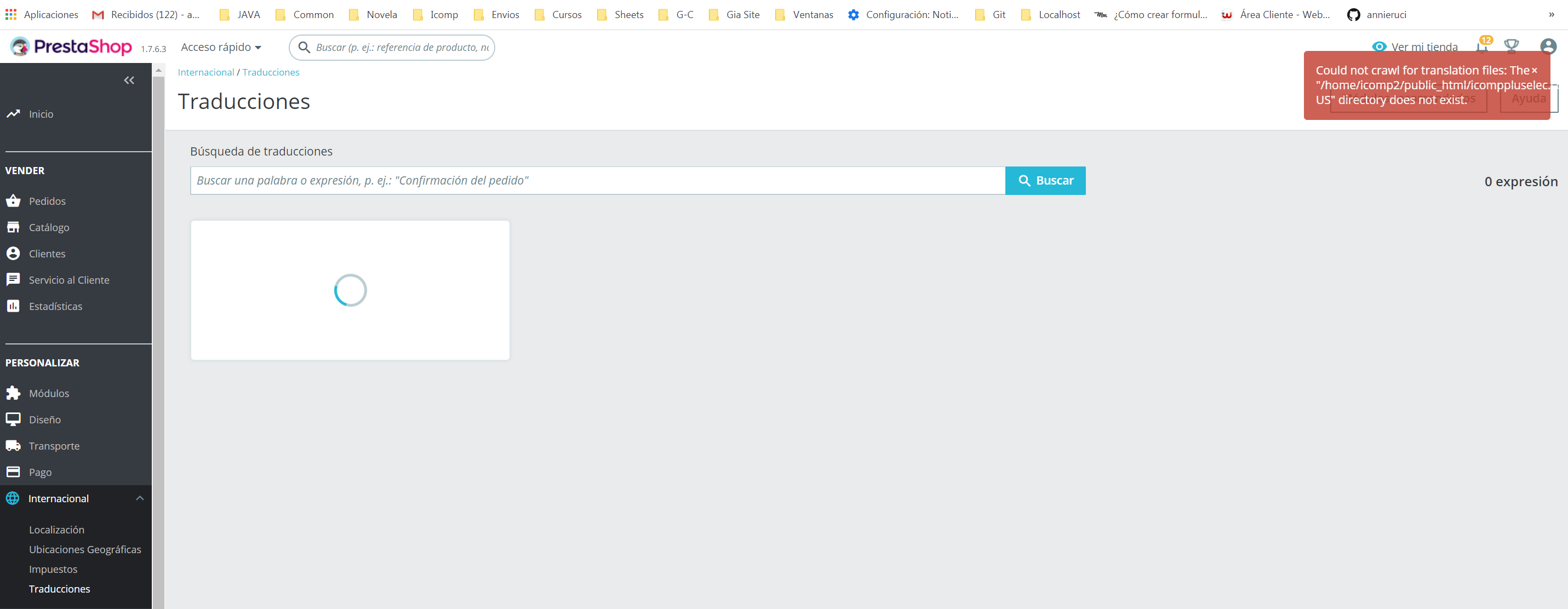Go to Localización submenu

pyautogui.click(x=56, y=529)
